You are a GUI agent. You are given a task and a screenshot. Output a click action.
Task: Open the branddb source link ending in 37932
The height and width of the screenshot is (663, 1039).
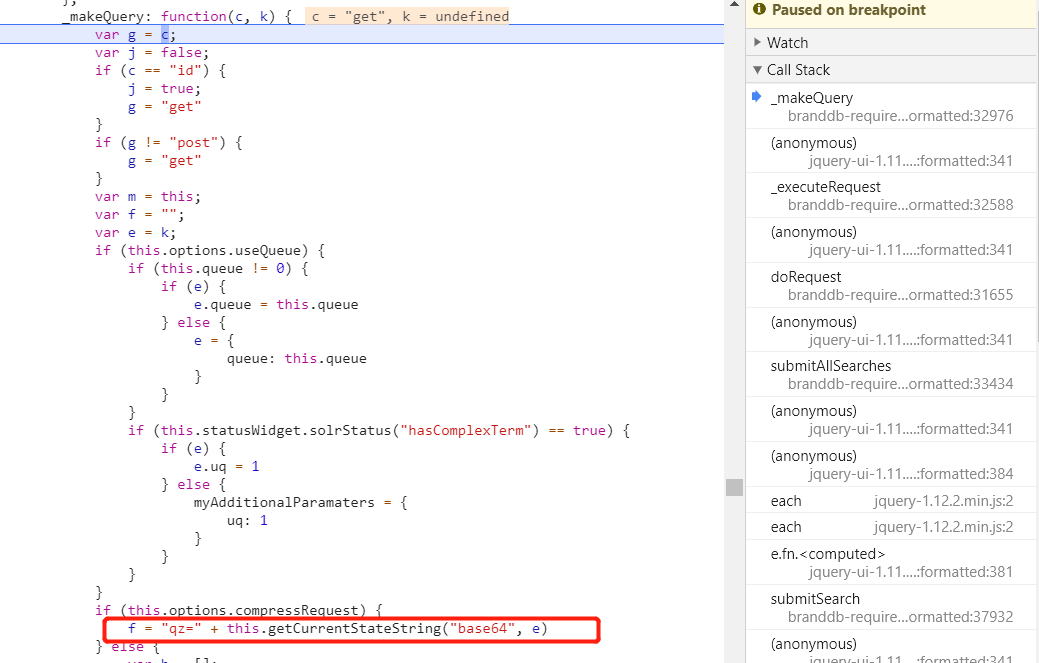click(x=900, y=617)
